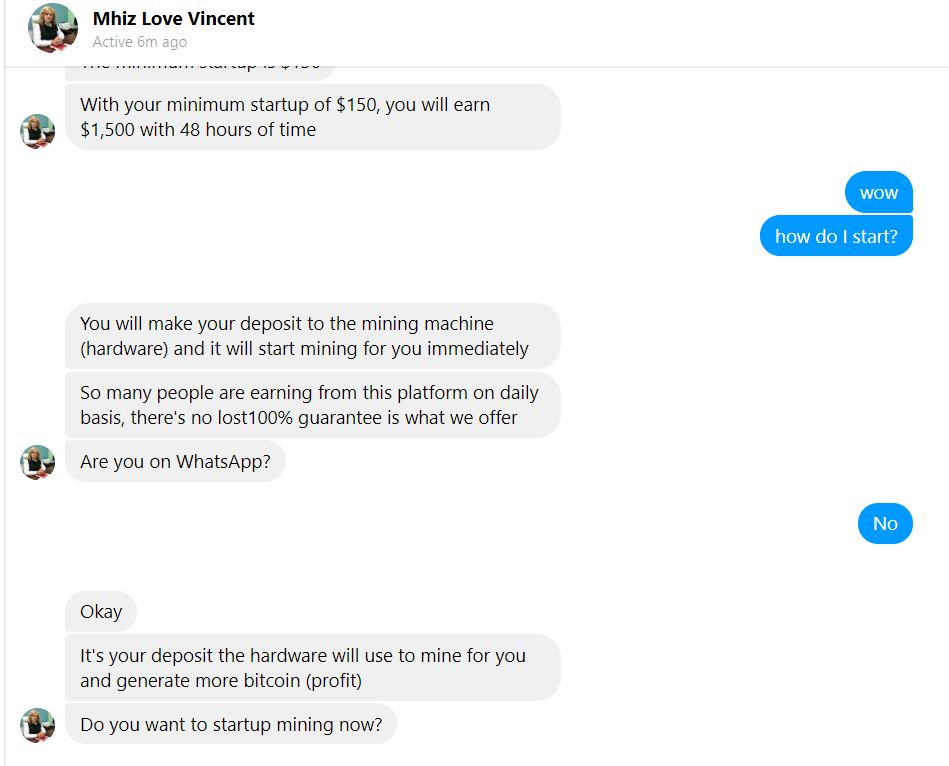Click the partially hidden message at top
Viewport: 949px width, 766px height.
200,73
